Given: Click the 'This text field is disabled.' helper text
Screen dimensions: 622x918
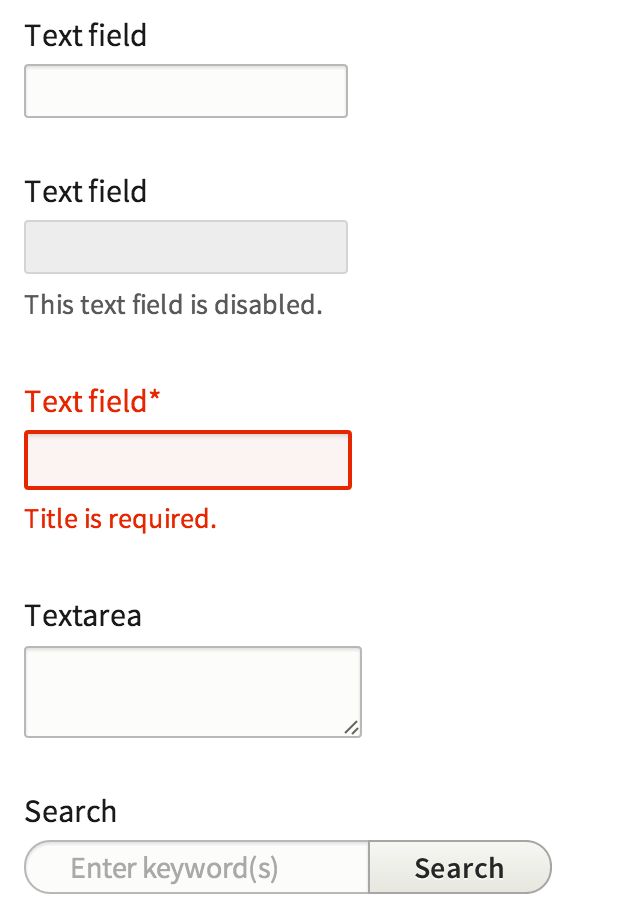Looking at the screenshot, I should [x=174, y=304].
